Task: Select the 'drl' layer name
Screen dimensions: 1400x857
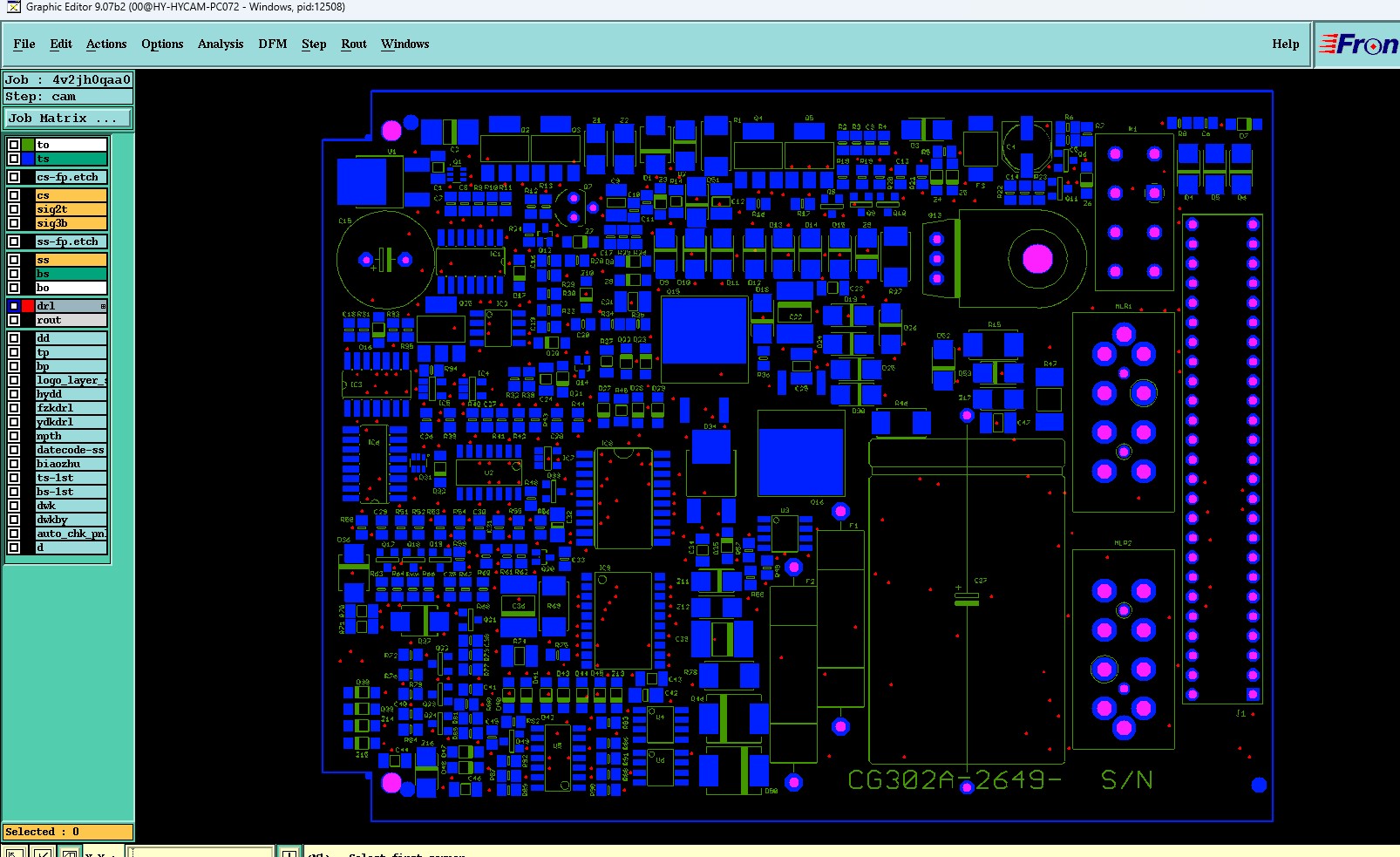Action: click(x=71, y=306)
